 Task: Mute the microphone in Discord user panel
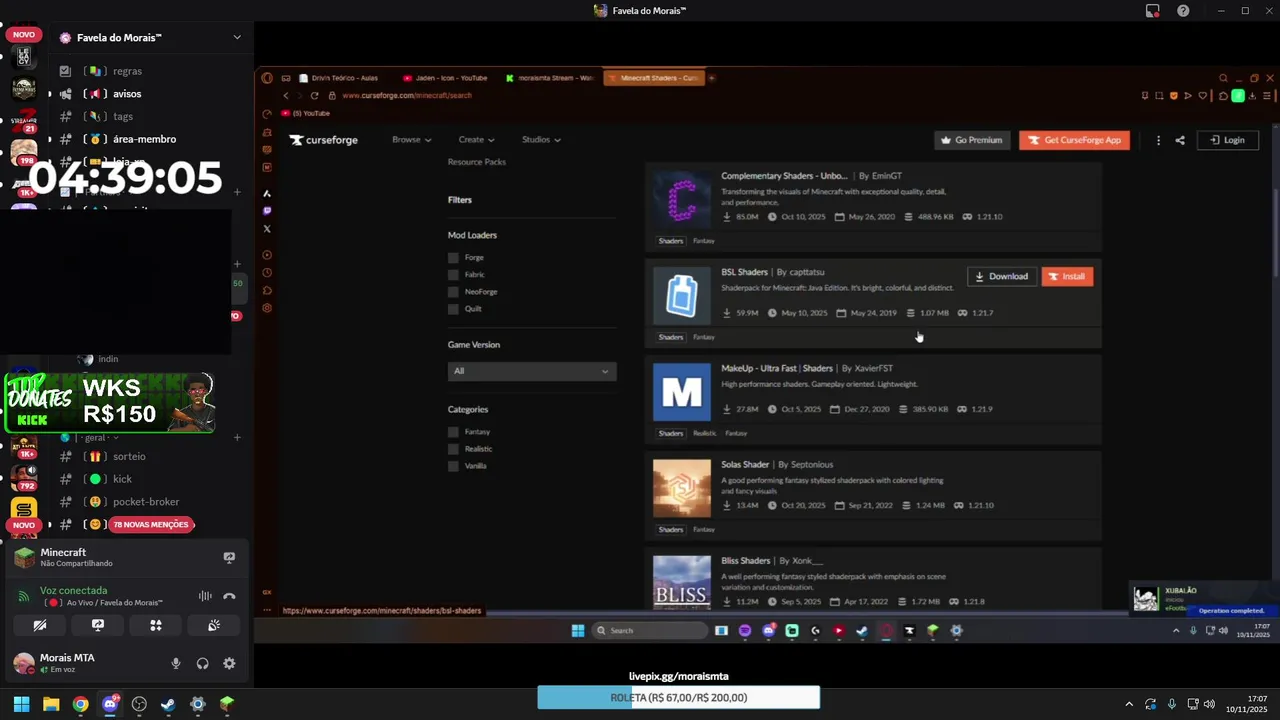coord(176,663)
